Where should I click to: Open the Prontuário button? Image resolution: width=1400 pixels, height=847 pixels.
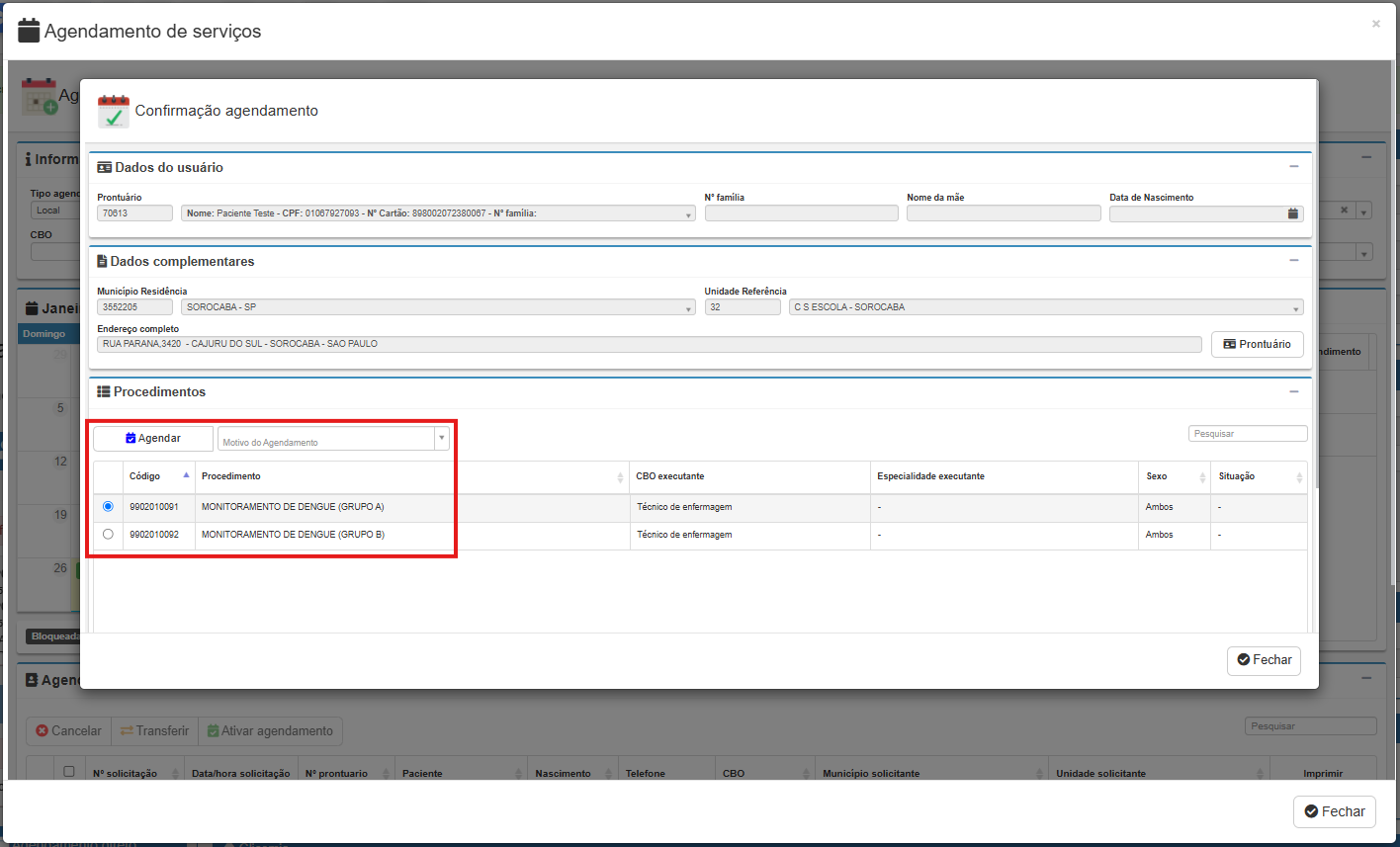point(1257,344)
